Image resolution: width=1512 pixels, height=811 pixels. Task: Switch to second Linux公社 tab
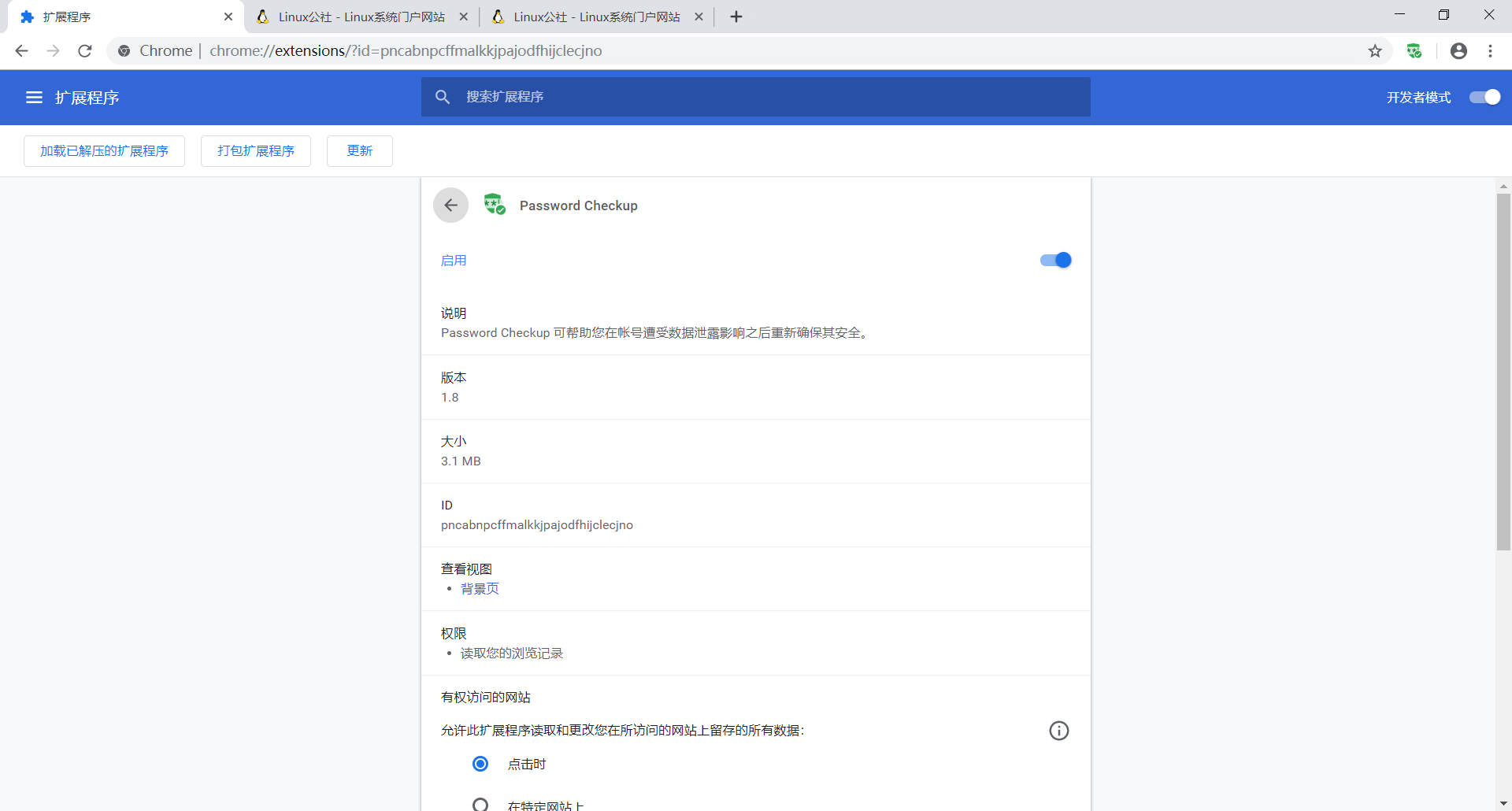(x=361, y=17)
